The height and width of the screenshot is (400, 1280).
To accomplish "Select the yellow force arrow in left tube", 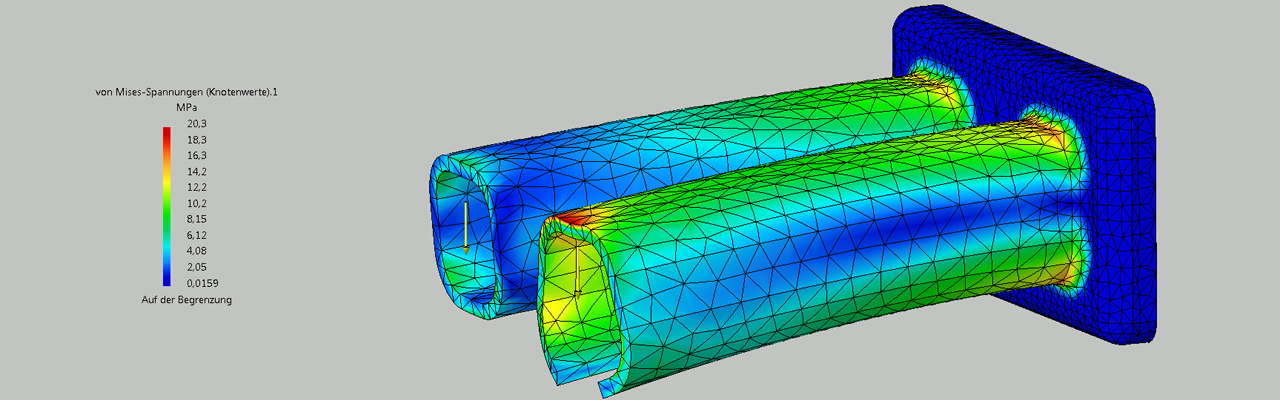I will pos(466,226).
